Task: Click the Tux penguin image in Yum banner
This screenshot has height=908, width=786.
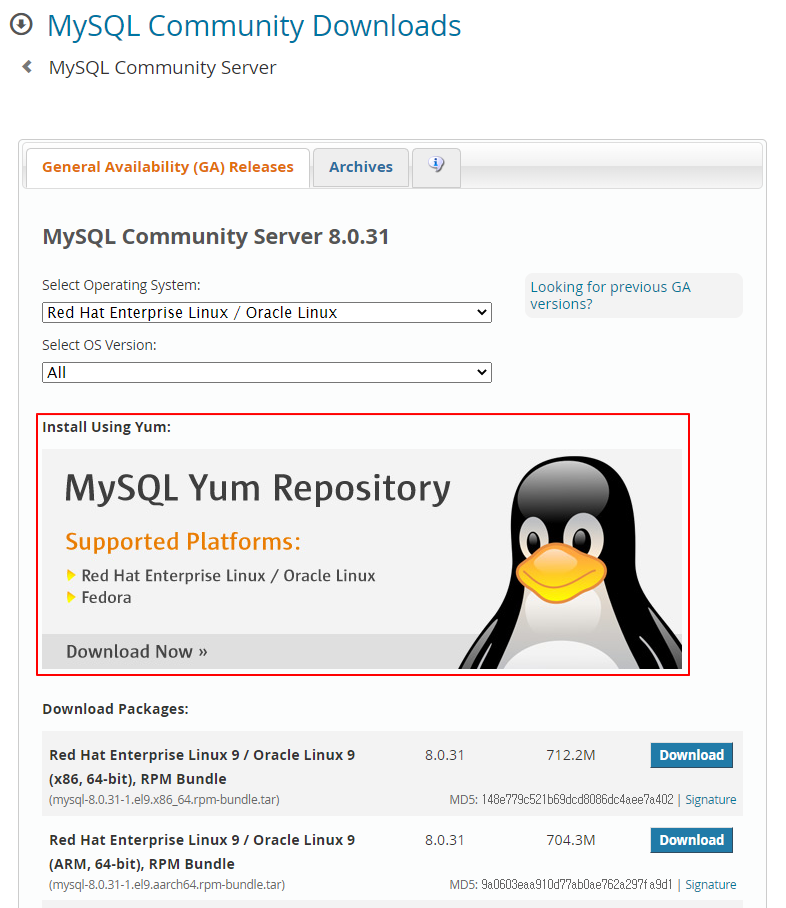Action: [571, 562]
